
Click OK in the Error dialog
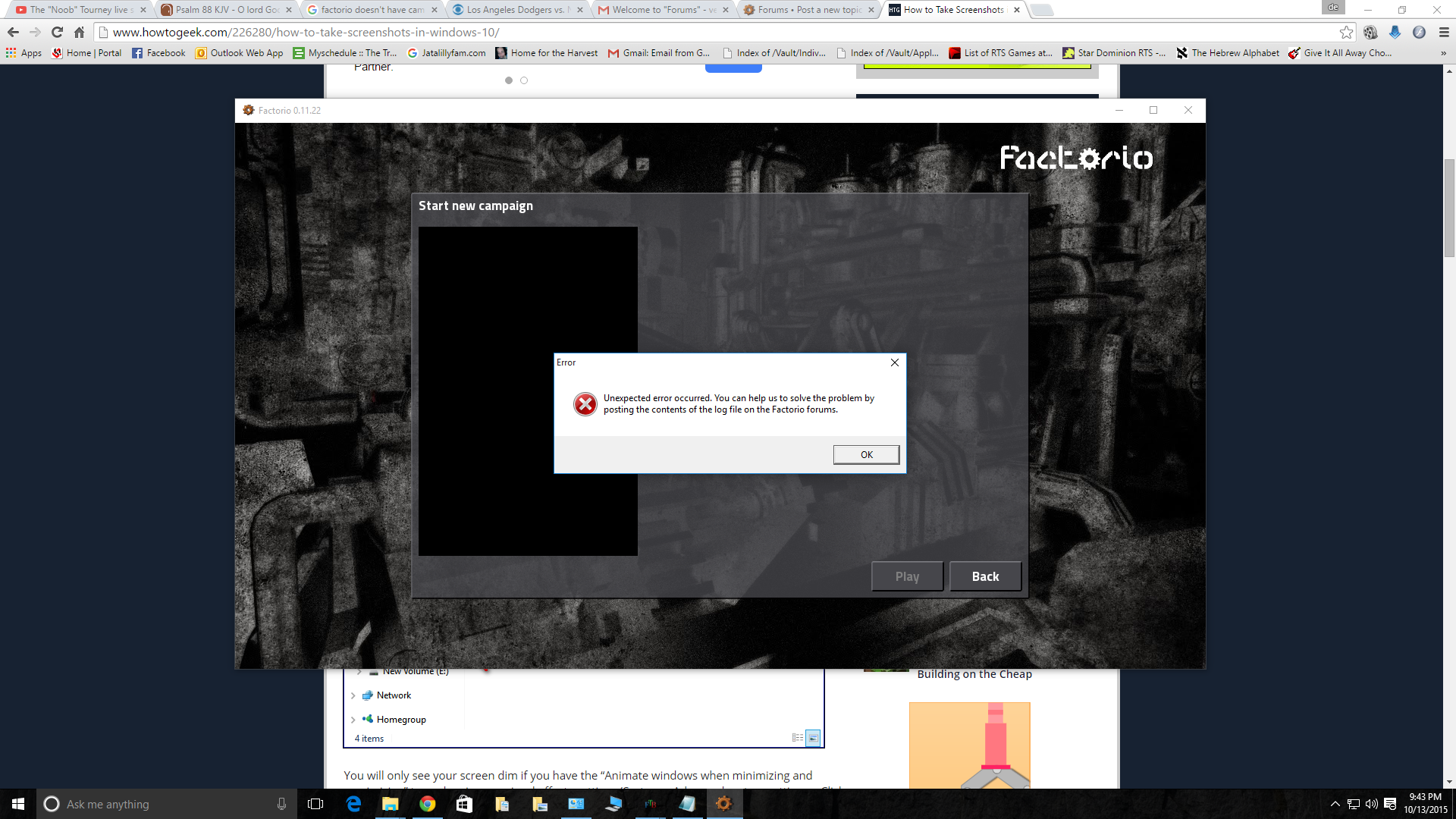click(x=866, y=454)
